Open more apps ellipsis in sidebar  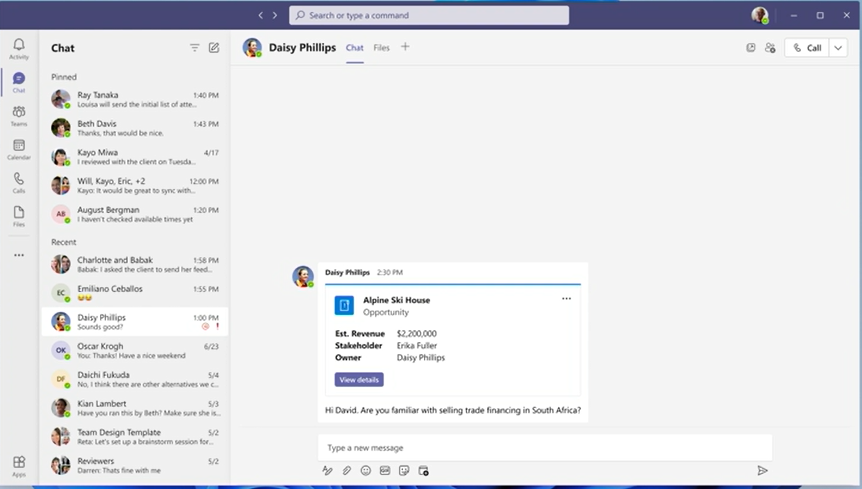(19, 255)
